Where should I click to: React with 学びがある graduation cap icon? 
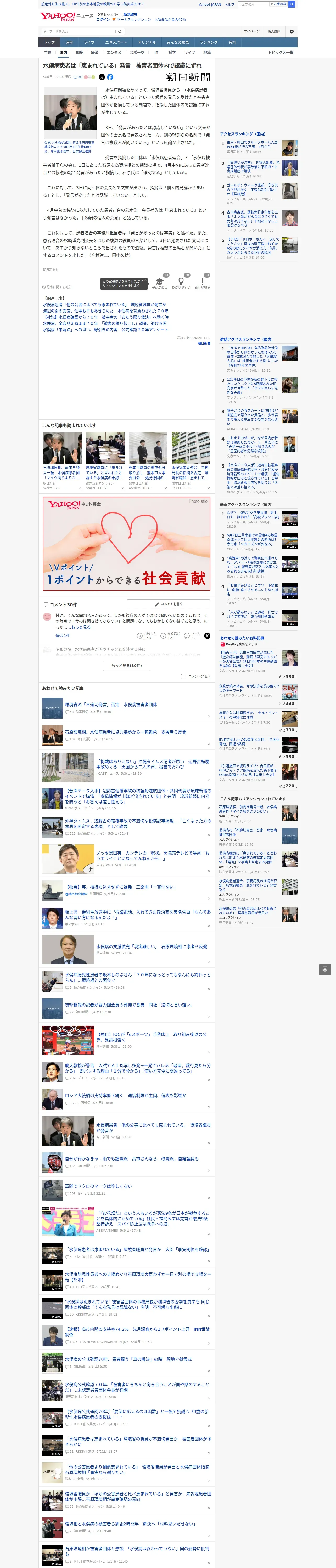160,282
